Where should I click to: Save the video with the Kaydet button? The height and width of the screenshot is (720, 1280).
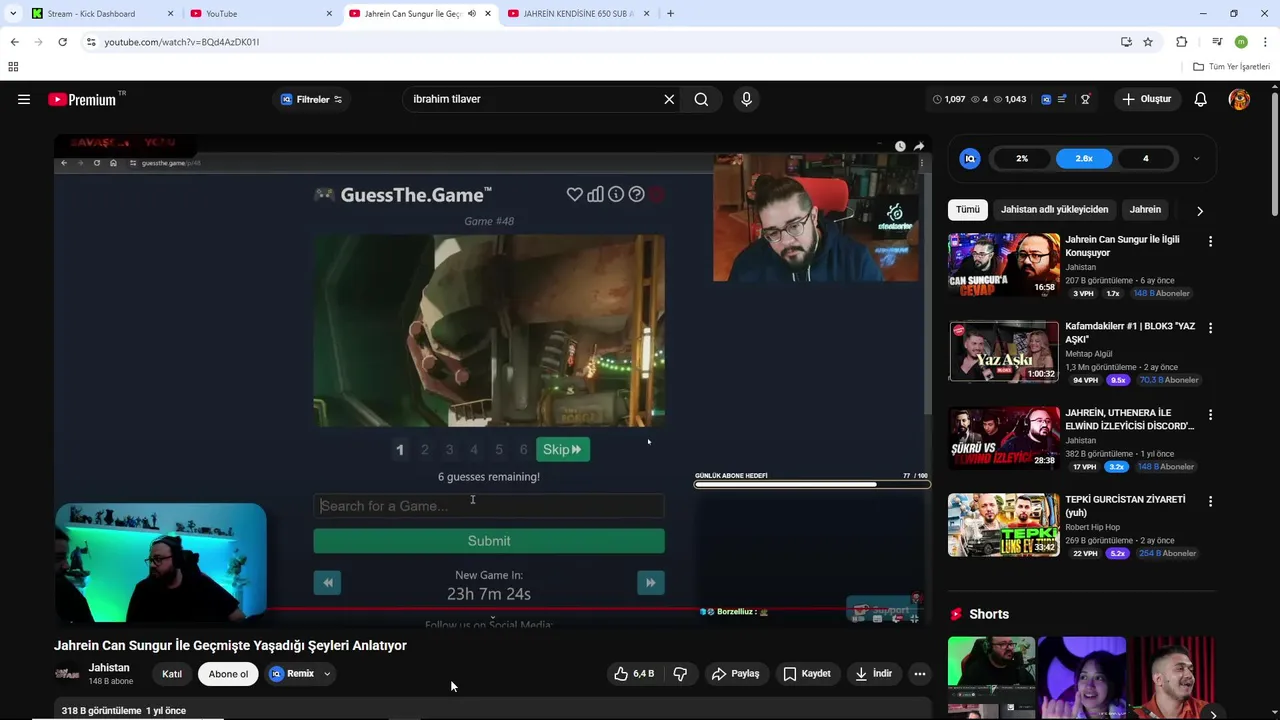[807, 674]
